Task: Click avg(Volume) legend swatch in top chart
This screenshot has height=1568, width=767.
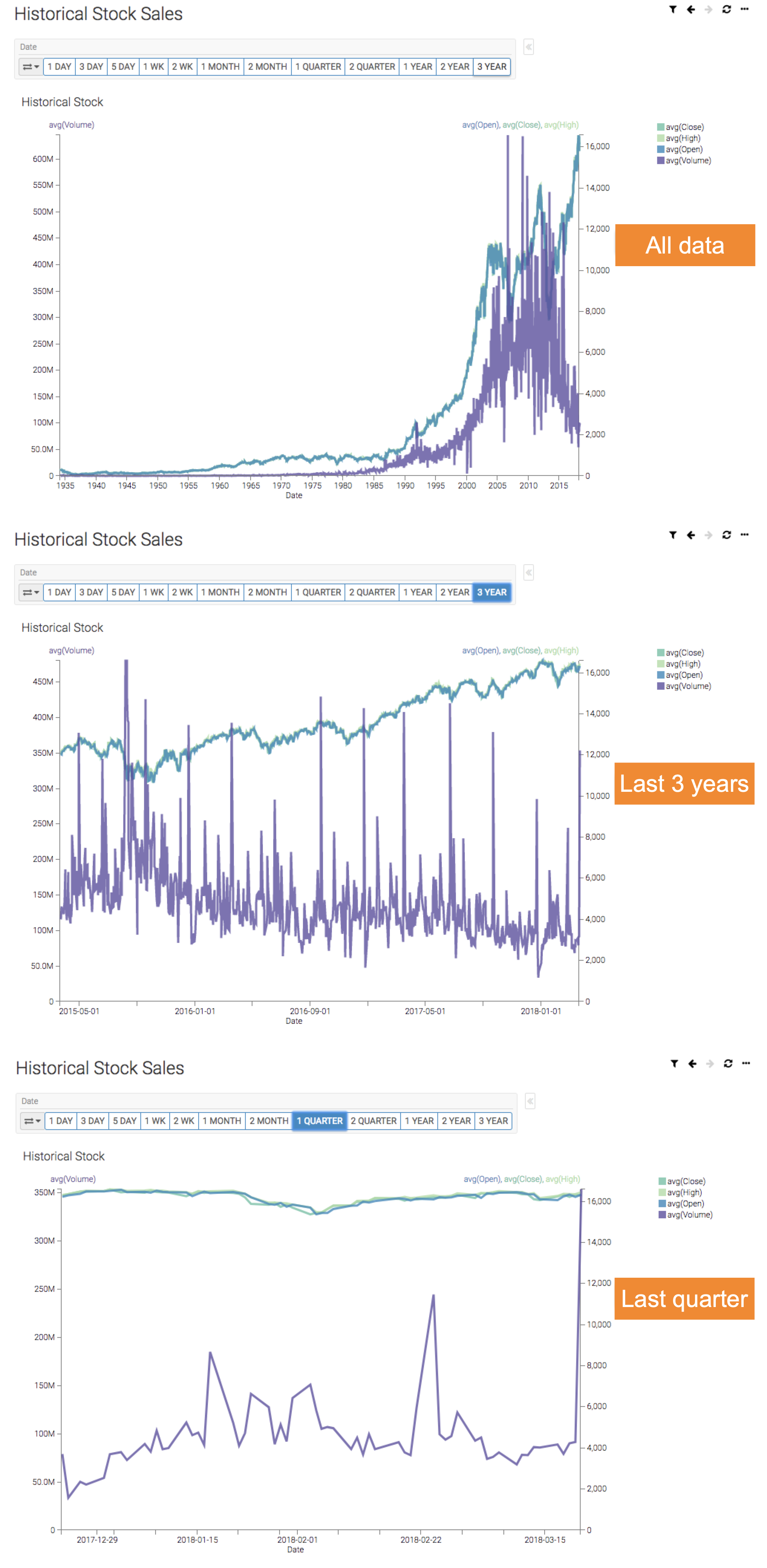Action: point(660,161)
